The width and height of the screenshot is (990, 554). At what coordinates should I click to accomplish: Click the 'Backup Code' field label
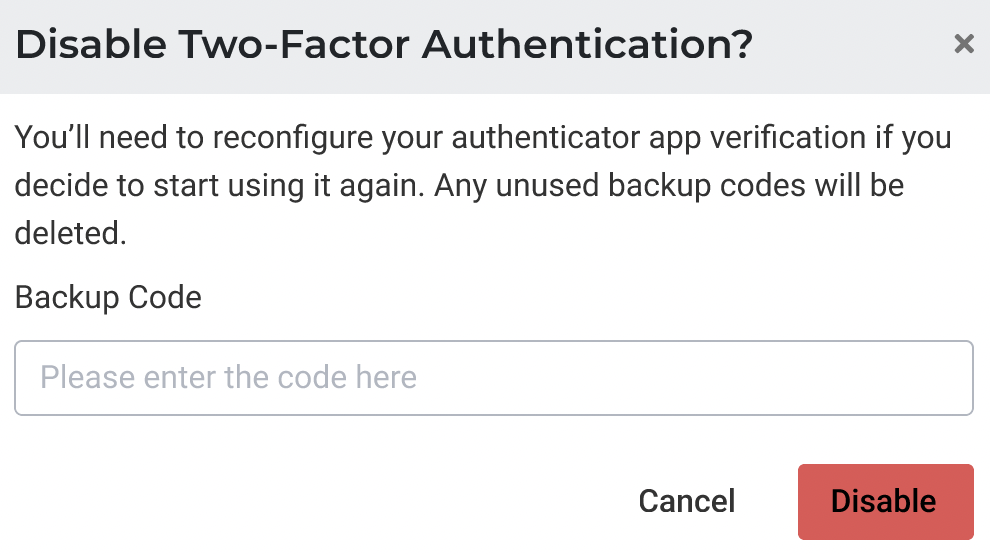point(108,297)
